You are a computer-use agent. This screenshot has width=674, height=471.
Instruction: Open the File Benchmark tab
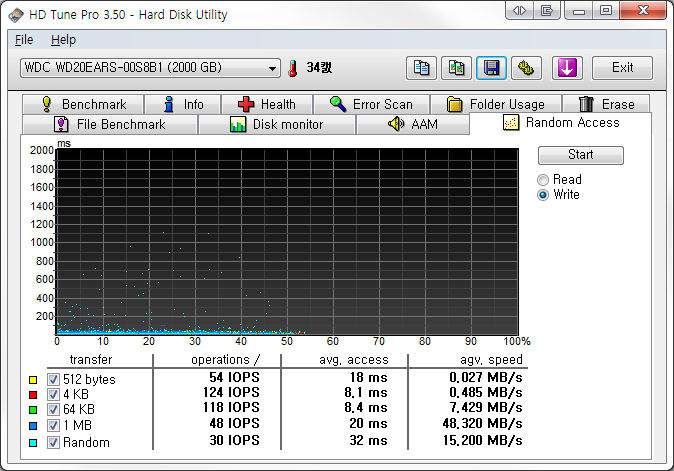110,125
